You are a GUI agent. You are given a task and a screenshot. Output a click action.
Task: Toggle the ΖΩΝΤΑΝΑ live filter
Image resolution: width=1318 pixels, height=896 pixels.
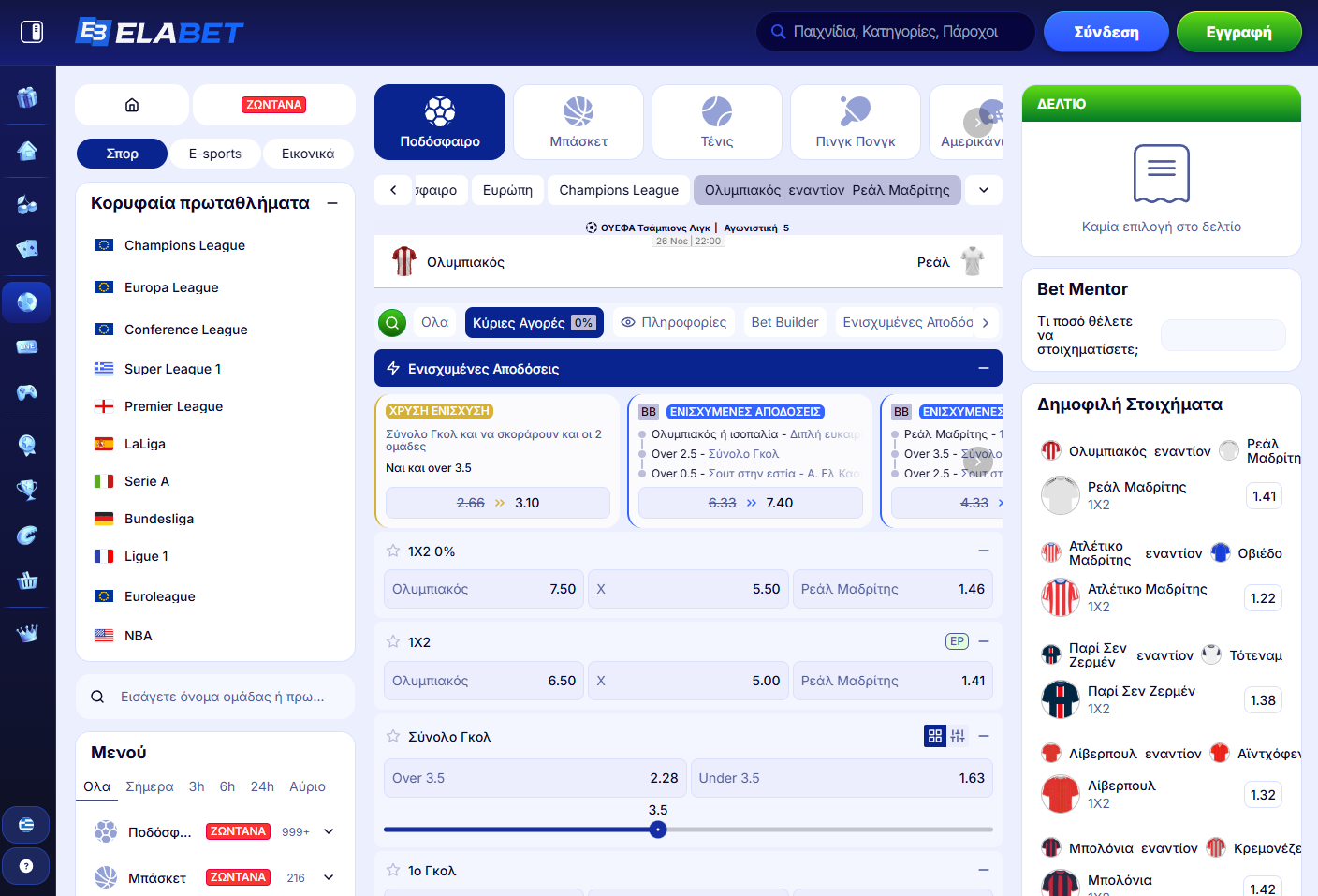[x=273, y=105]
